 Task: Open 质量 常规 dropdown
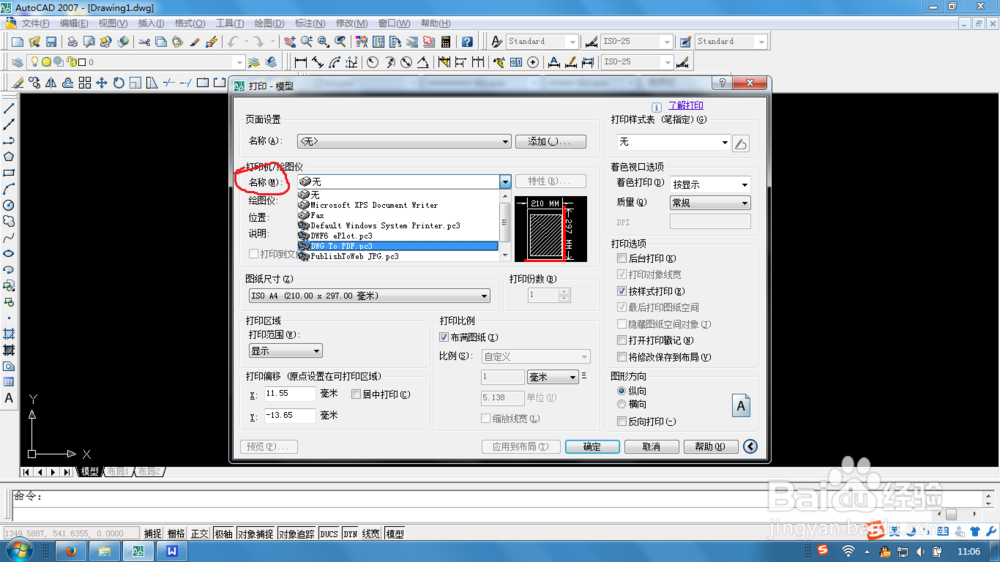pos(710,203)
